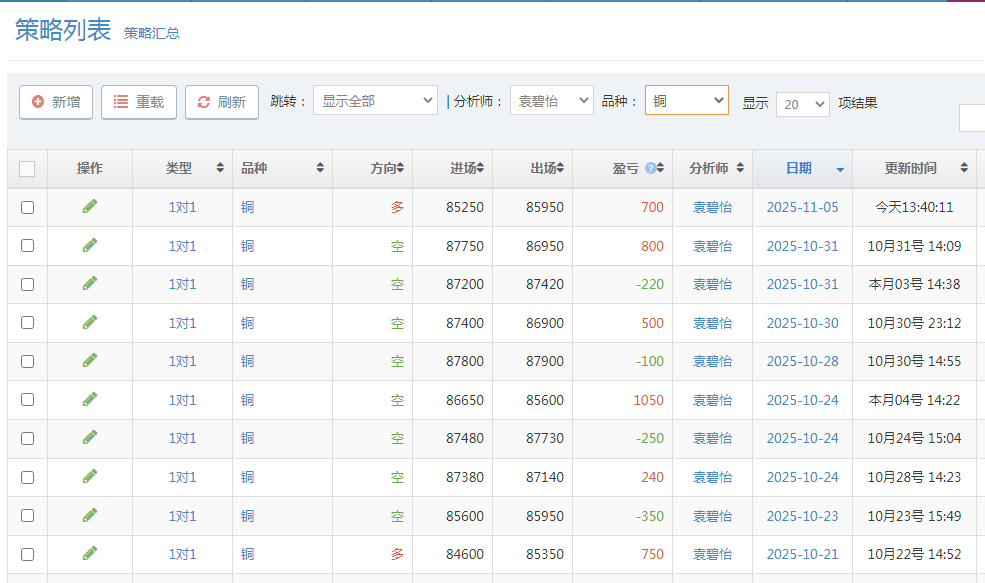Screen dimensions: 985x583
Task: Expand the 品种 dropdown set to 铜
Action: (686, 101)
